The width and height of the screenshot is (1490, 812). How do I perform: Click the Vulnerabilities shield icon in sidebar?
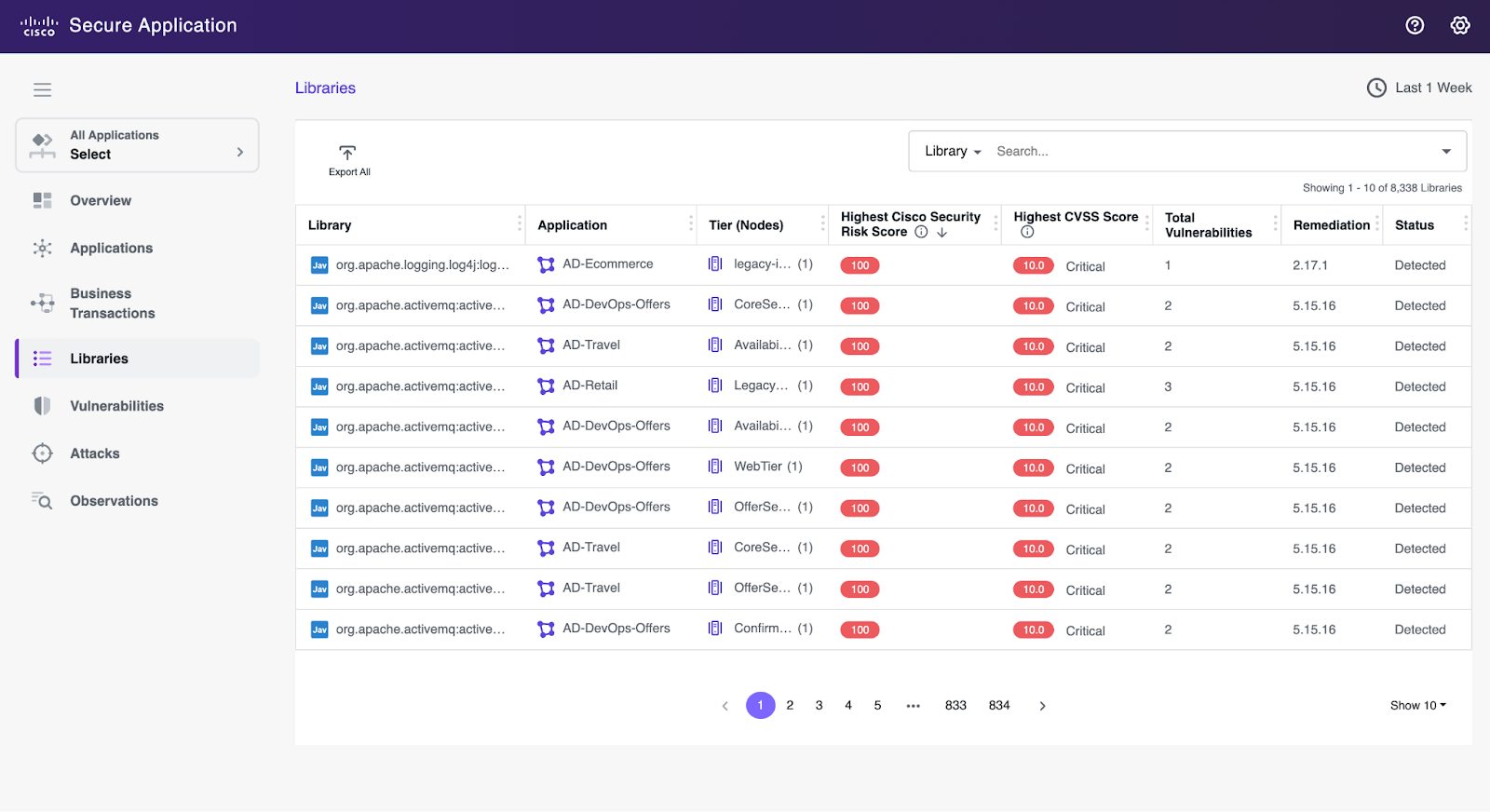tap(42, 406)
